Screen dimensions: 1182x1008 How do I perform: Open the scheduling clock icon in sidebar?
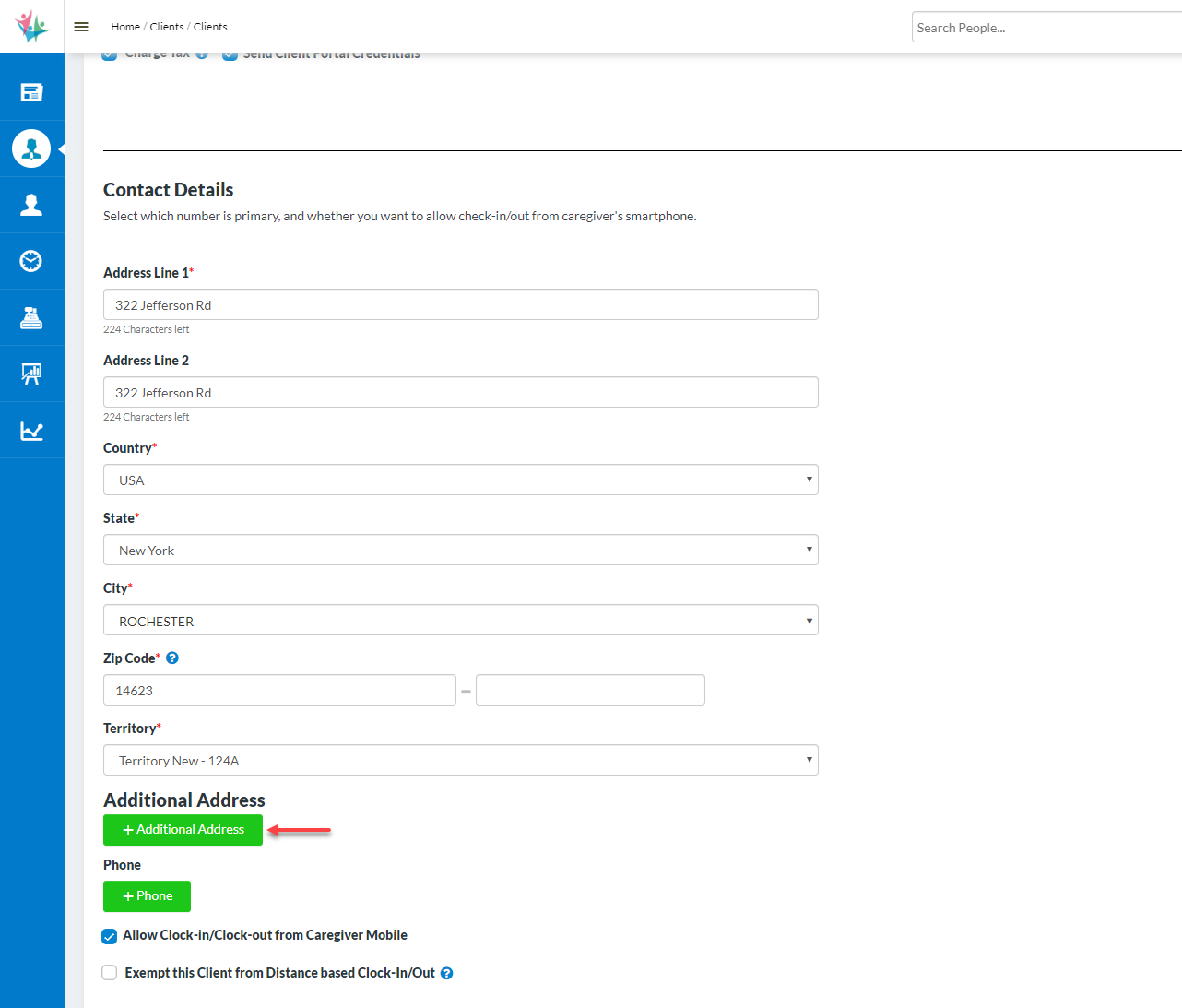tap(31, 261)
